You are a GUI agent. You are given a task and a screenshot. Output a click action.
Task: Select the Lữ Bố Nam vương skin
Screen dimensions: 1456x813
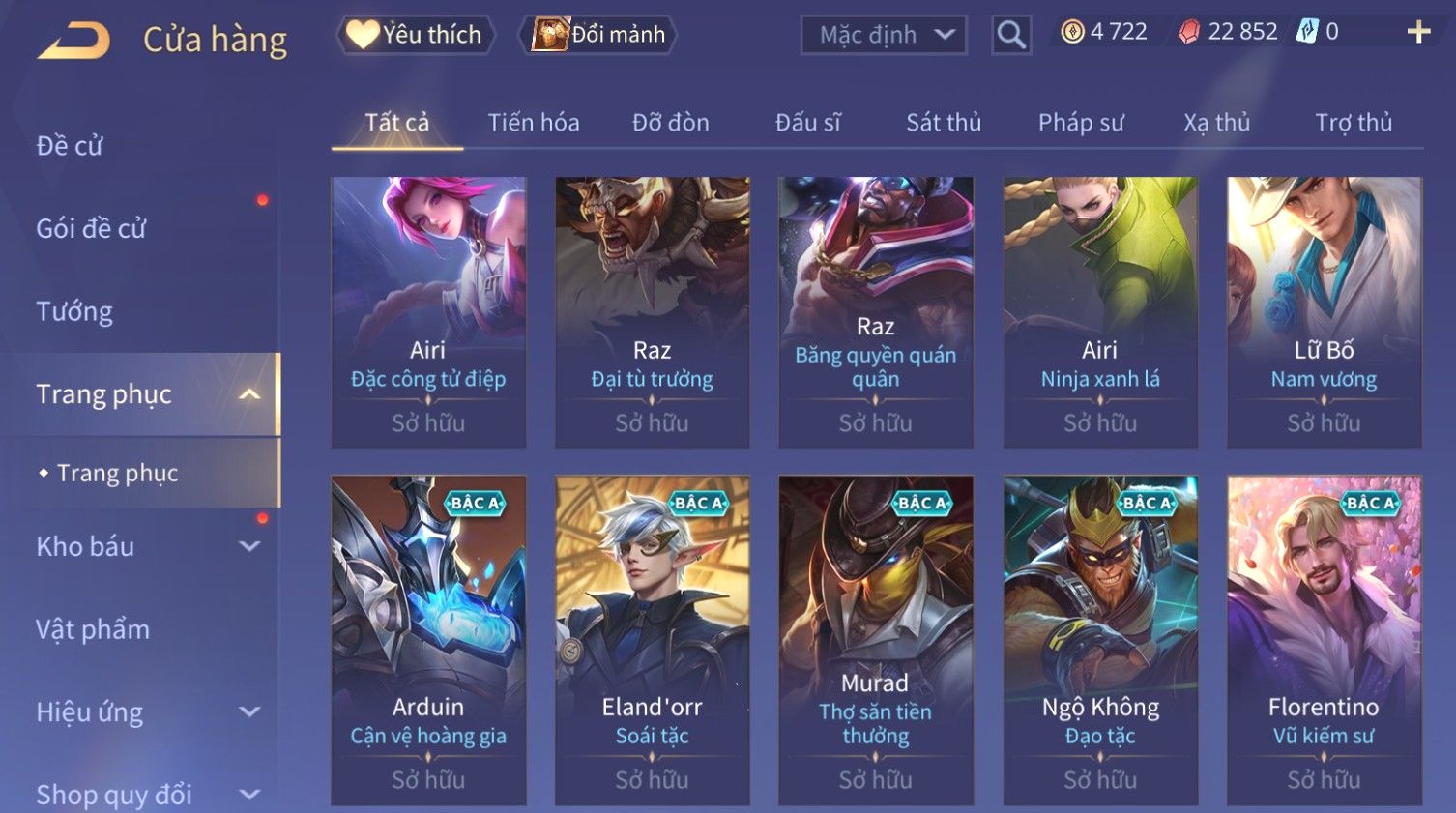click(x=1324, y=312)
